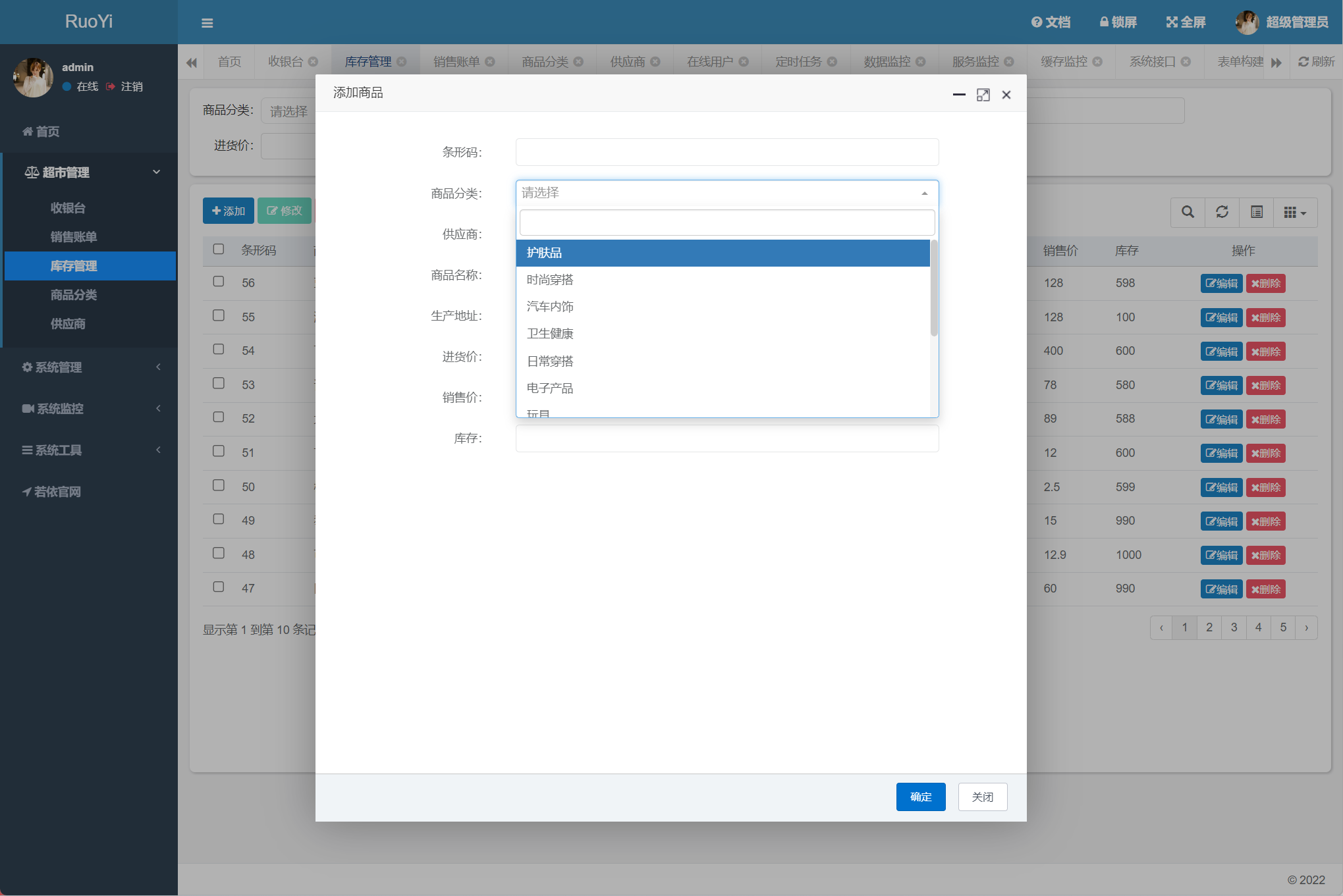Click the 全屏 fullscreen icon
Image resolution: width=1343 pixels, height=896 pixels.
pos(1171,22)
